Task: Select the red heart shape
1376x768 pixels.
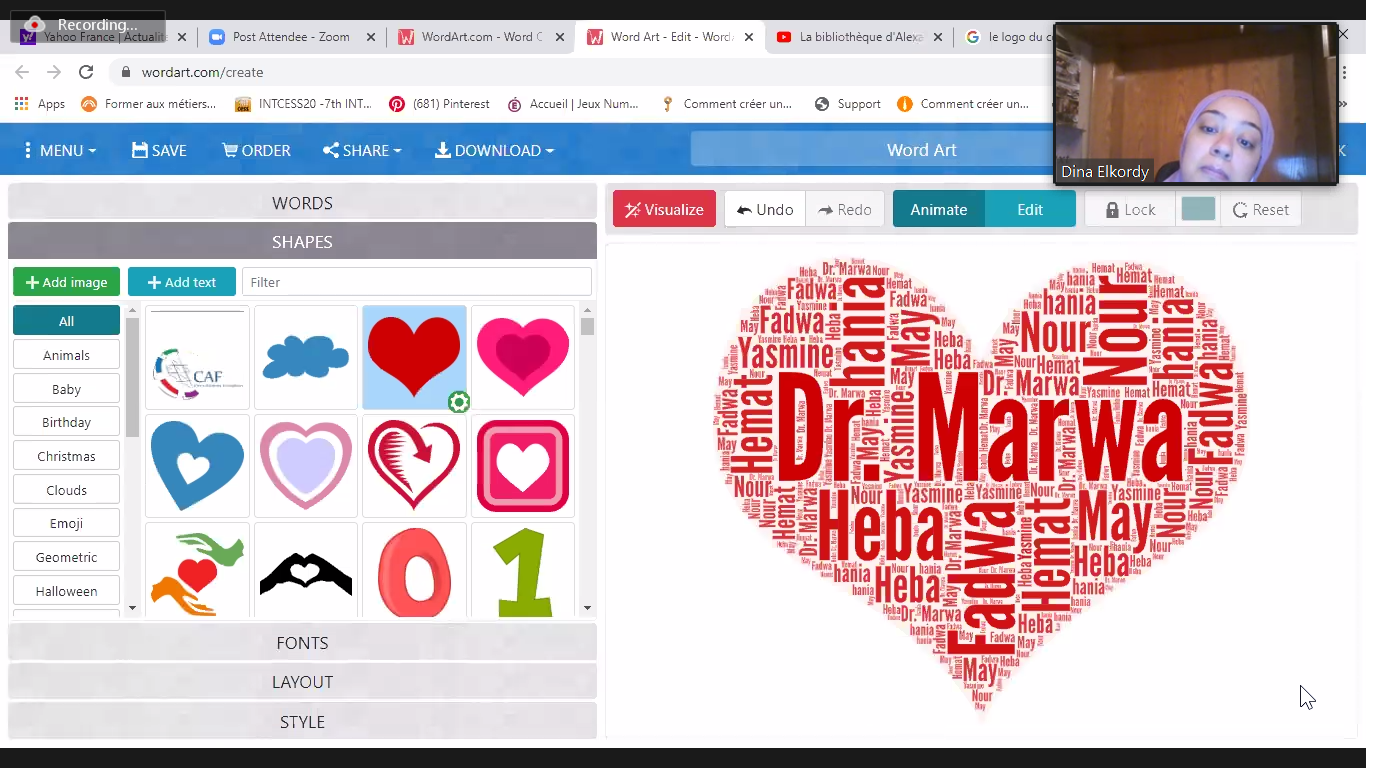Action: (414, 357)
